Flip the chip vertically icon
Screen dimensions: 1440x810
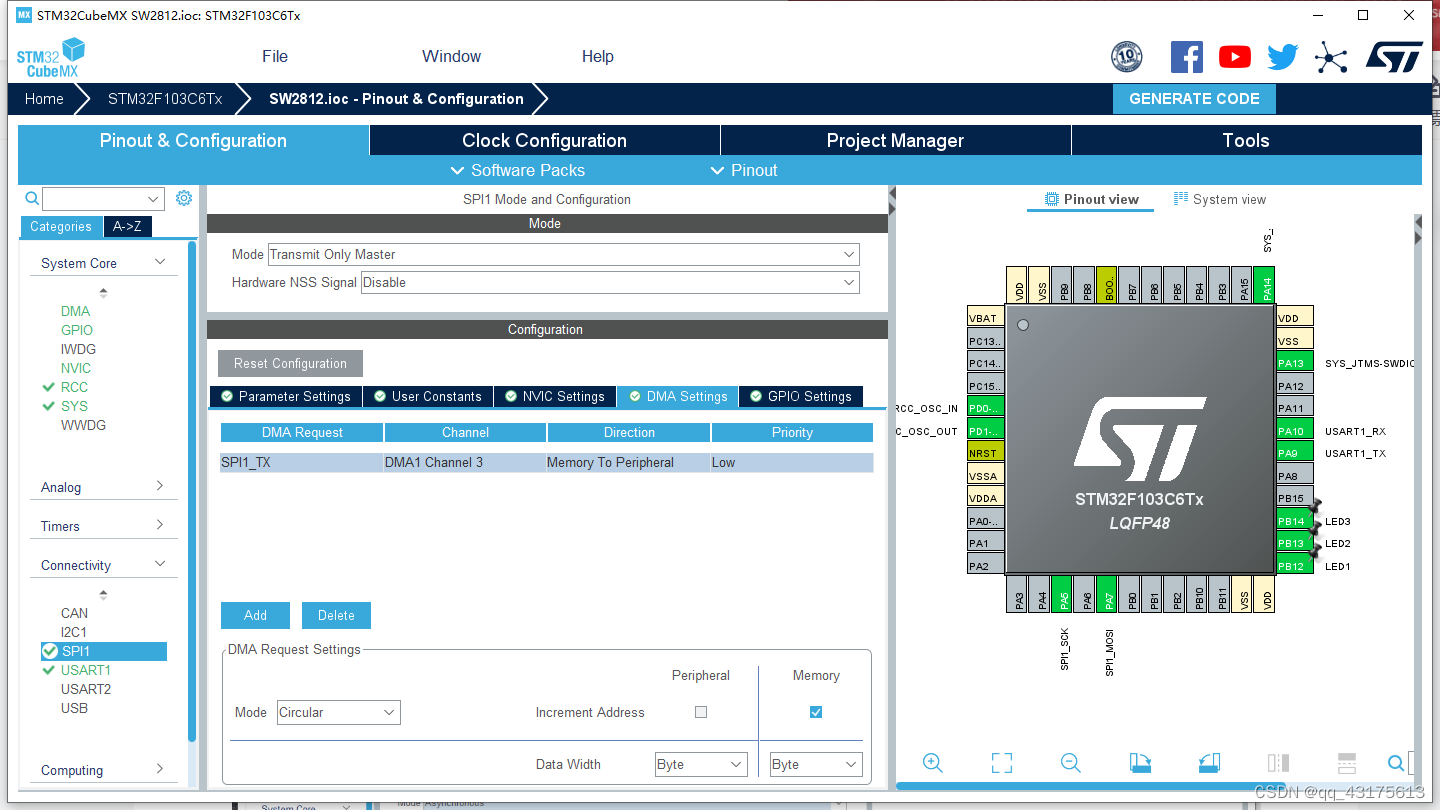click(1347, 763)
